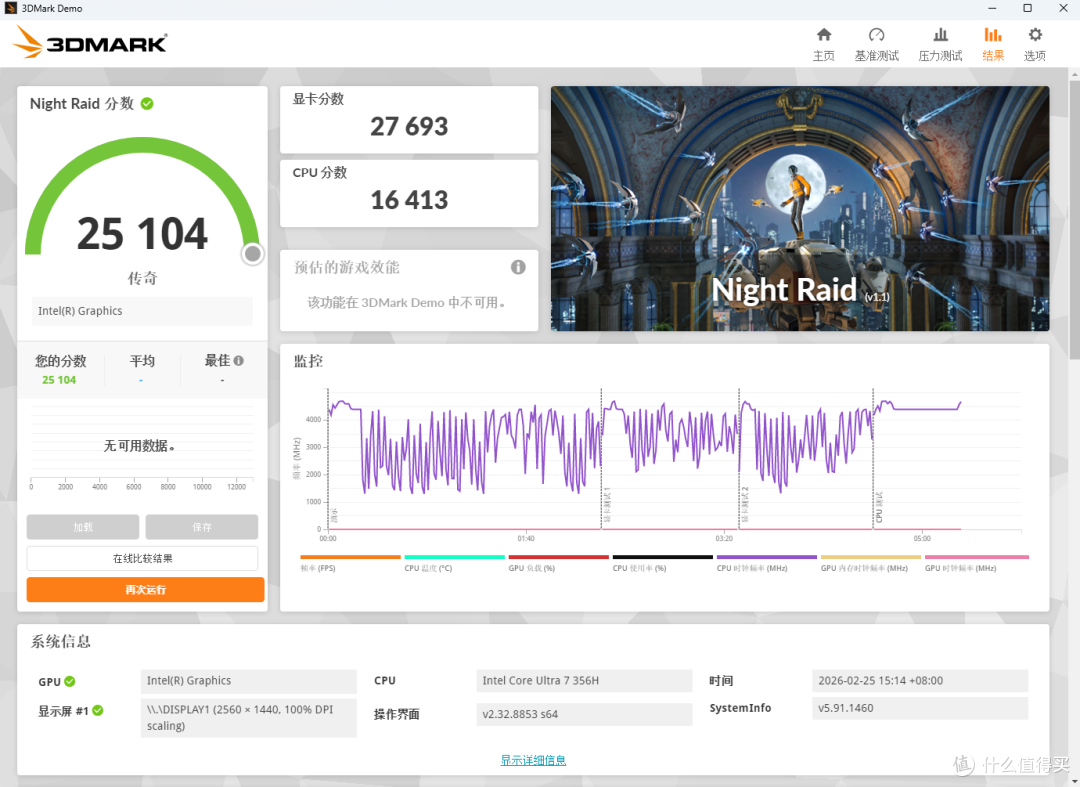
Task: Click the 平均 average column header
Action: coord(142,361)
